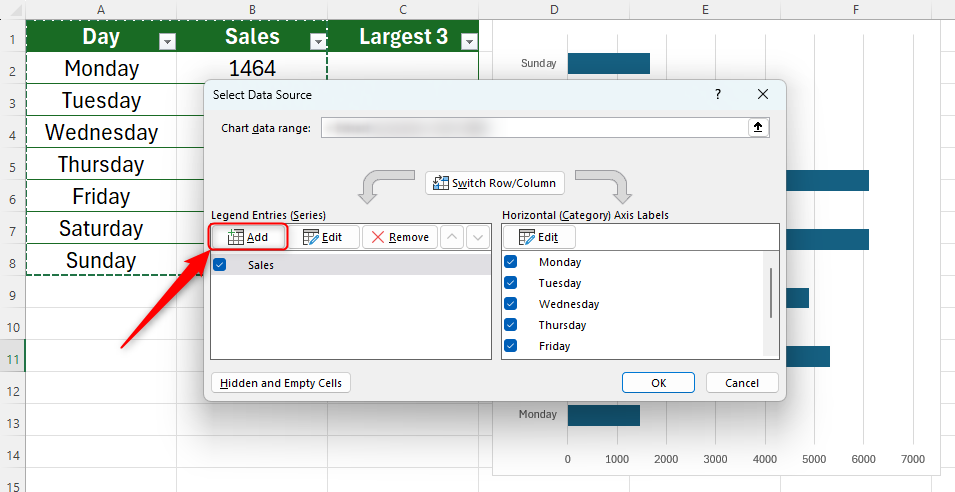Open Hidden and Empty Cells settings
This screenshot has height=492, width=955.
[281, 383]
